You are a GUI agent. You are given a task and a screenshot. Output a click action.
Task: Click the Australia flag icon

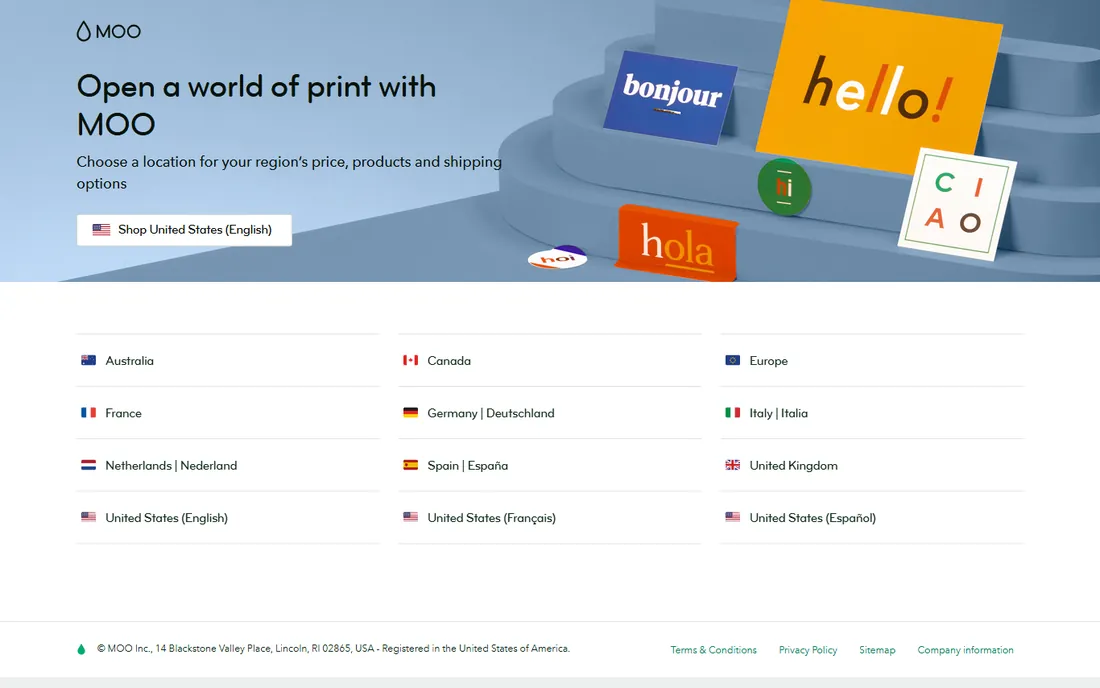pyautogui.click(x=88, y=360)
